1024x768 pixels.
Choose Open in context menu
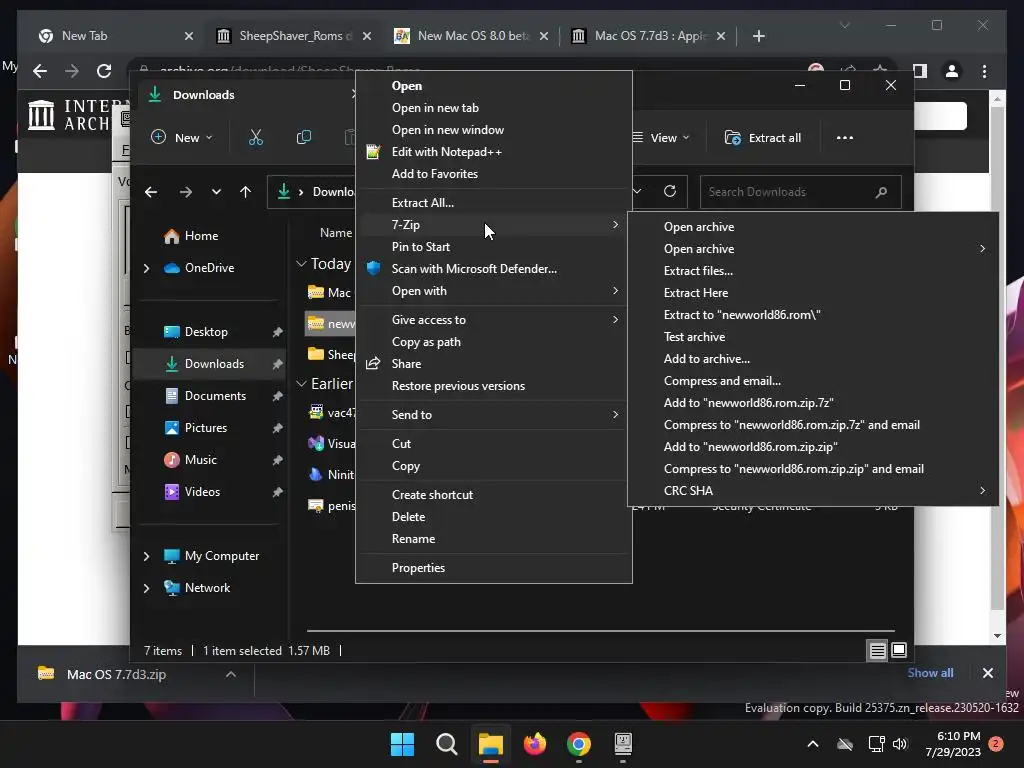click(494, 86)
